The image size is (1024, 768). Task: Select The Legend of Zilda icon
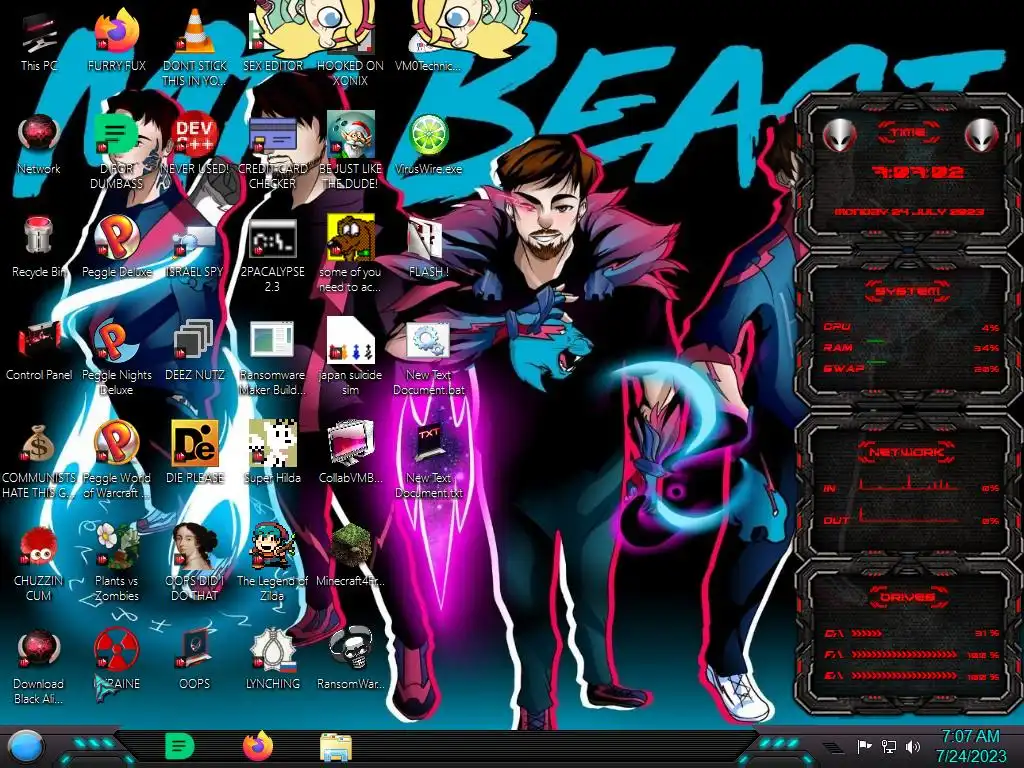[x=272, y=563]
